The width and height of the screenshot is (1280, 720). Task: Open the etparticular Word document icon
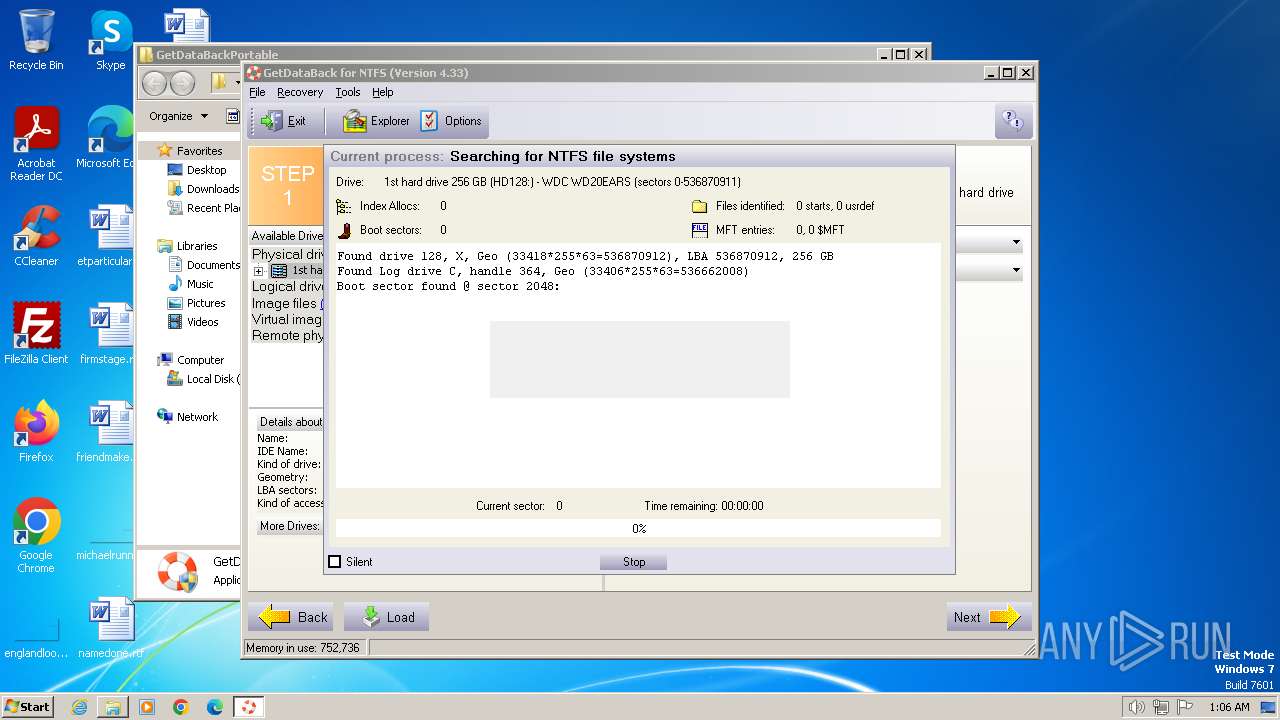point(105,236)
